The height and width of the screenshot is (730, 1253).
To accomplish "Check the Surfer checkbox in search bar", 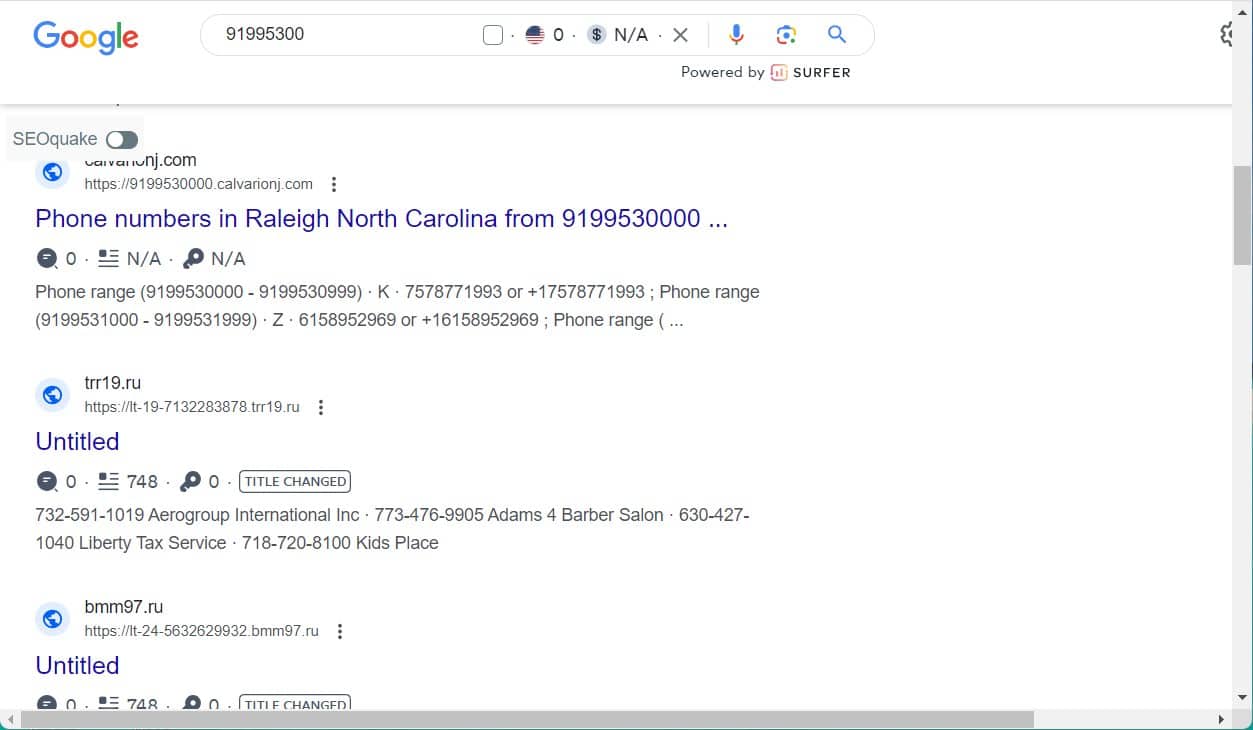I will click(x=492, y=35).
